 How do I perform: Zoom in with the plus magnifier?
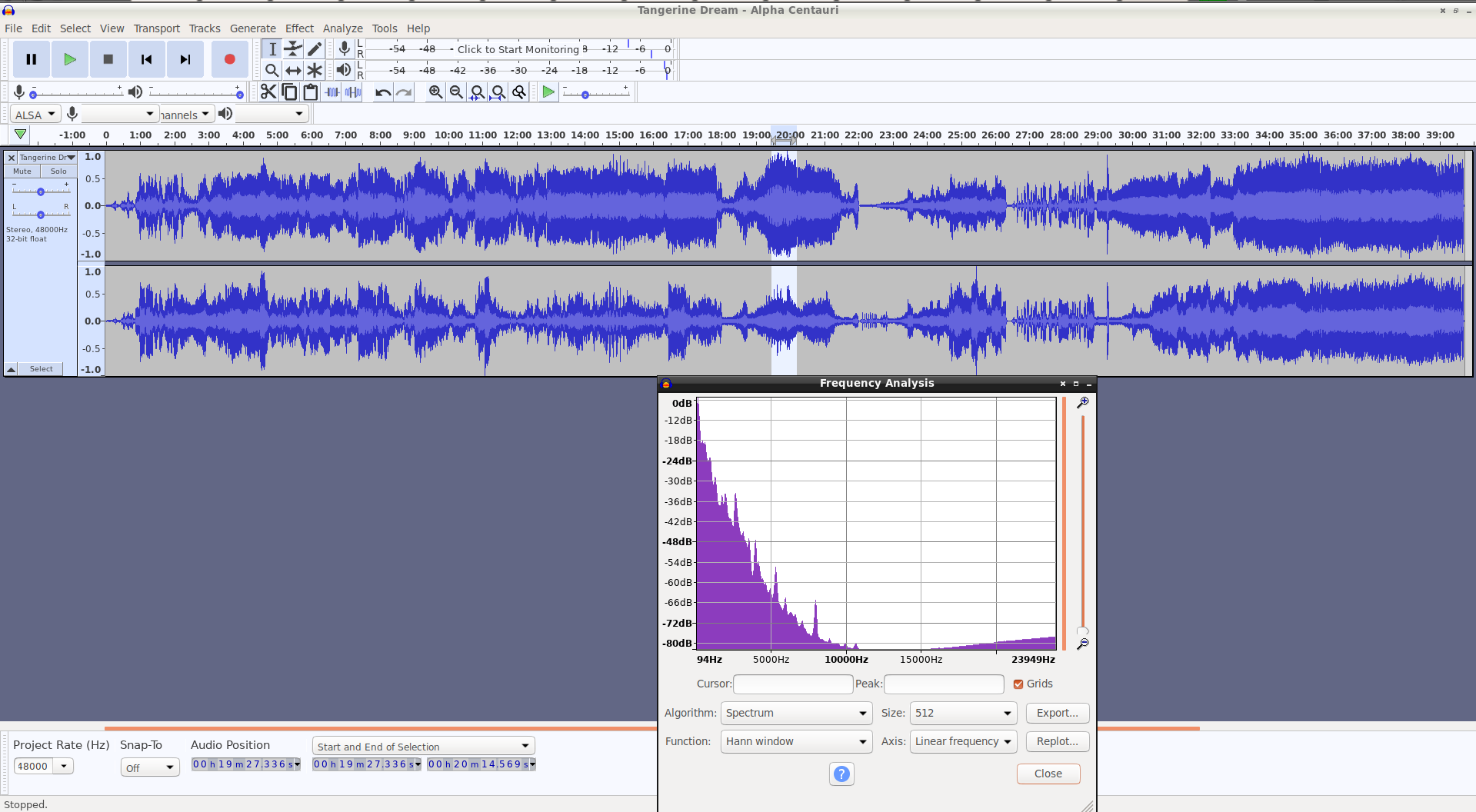435,92
